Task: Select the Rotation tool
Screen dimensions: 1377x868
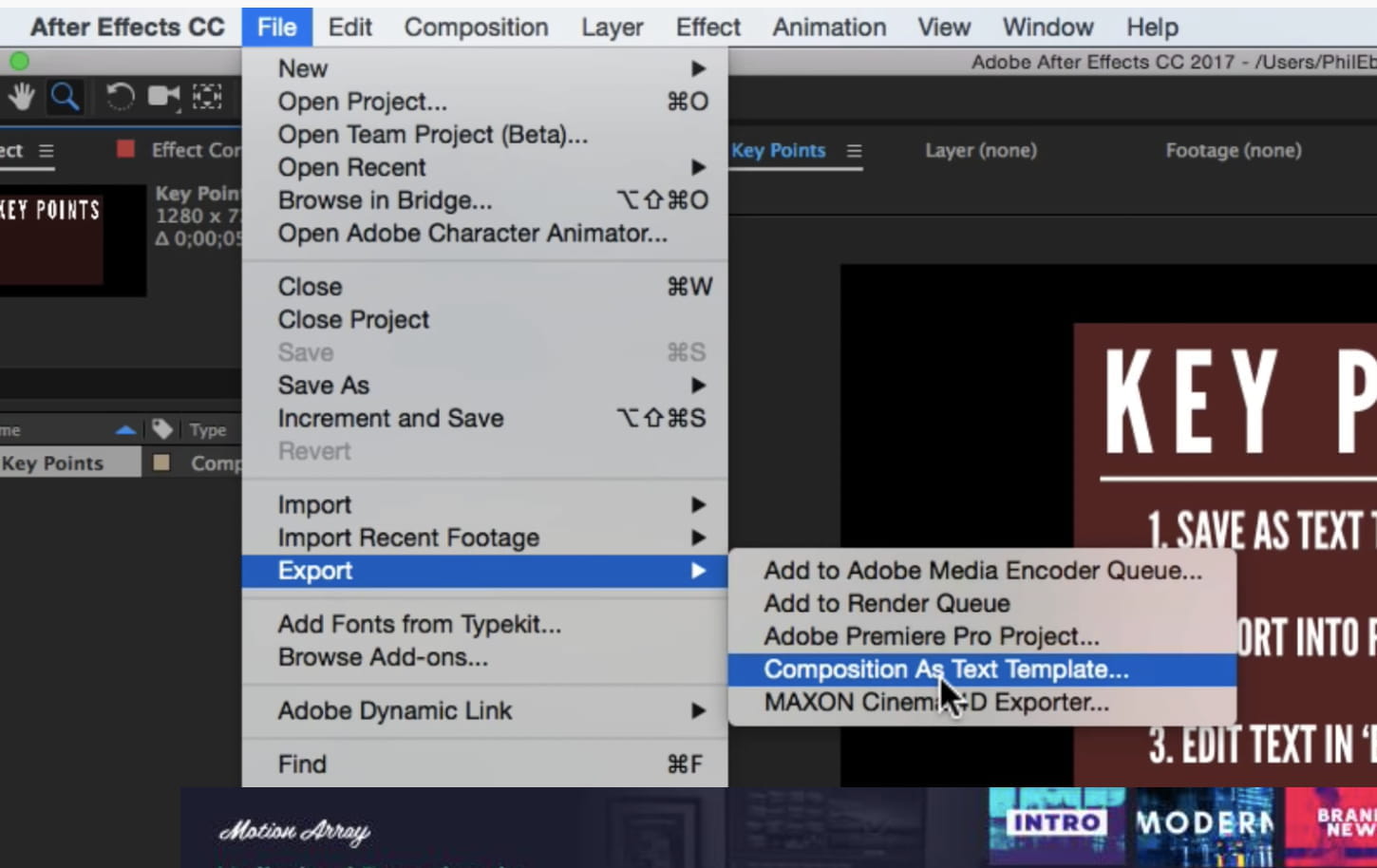Action: pos(120,97)
